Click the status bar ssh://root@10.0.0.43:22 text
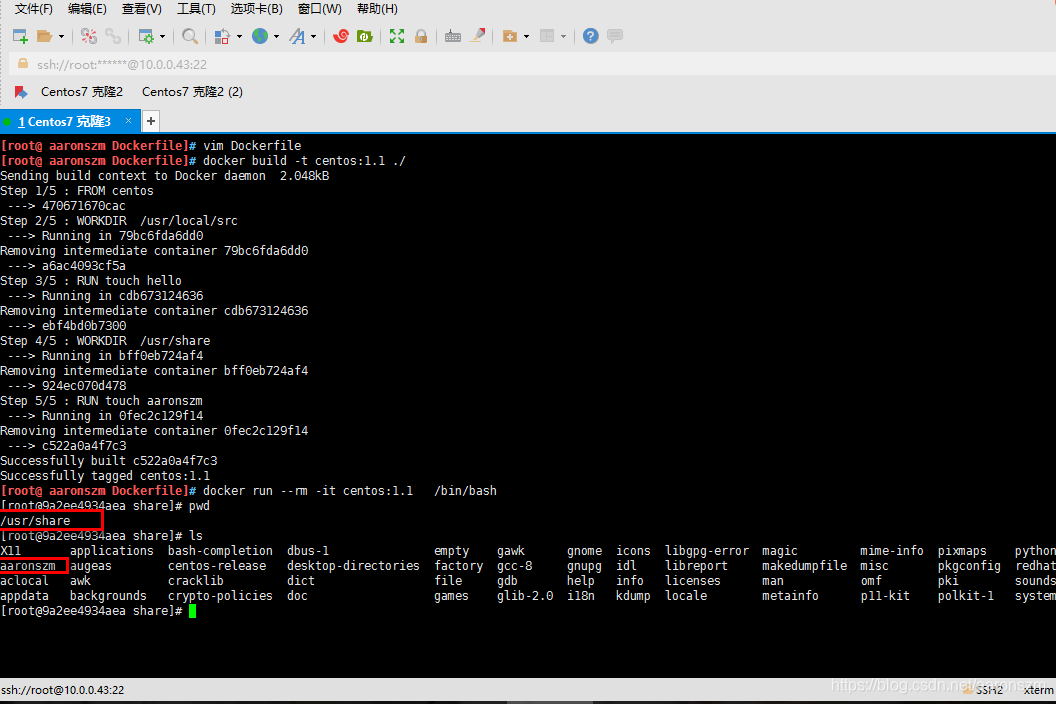 click(x=63, y=690)
